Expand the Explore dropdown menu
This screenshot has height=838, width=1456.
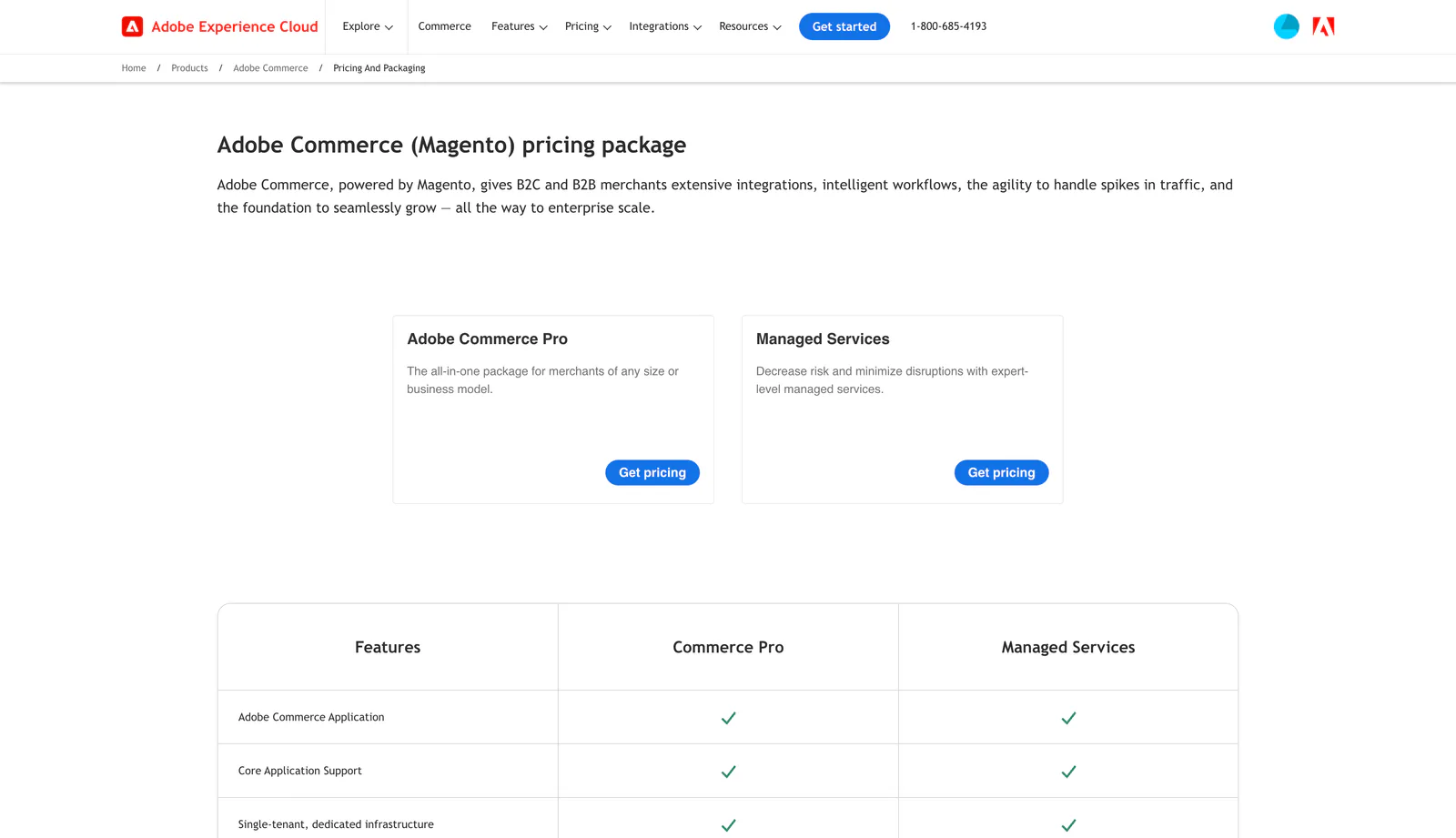tap(368, 26)
